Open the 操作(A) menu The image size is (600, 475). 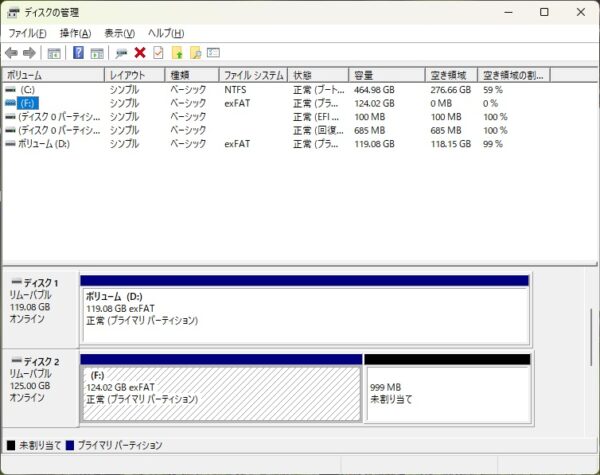tap(75, 33)
